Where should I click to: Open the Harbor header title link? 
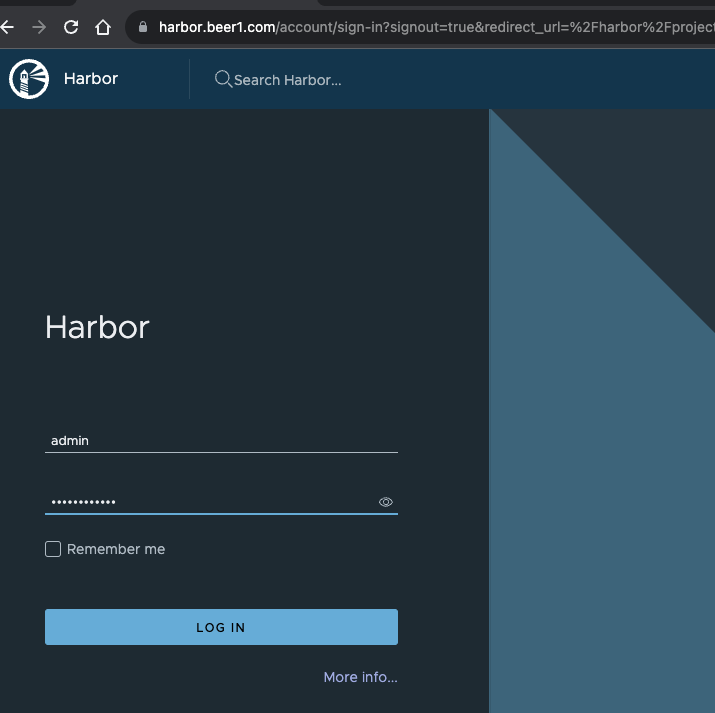click(91, 79)
